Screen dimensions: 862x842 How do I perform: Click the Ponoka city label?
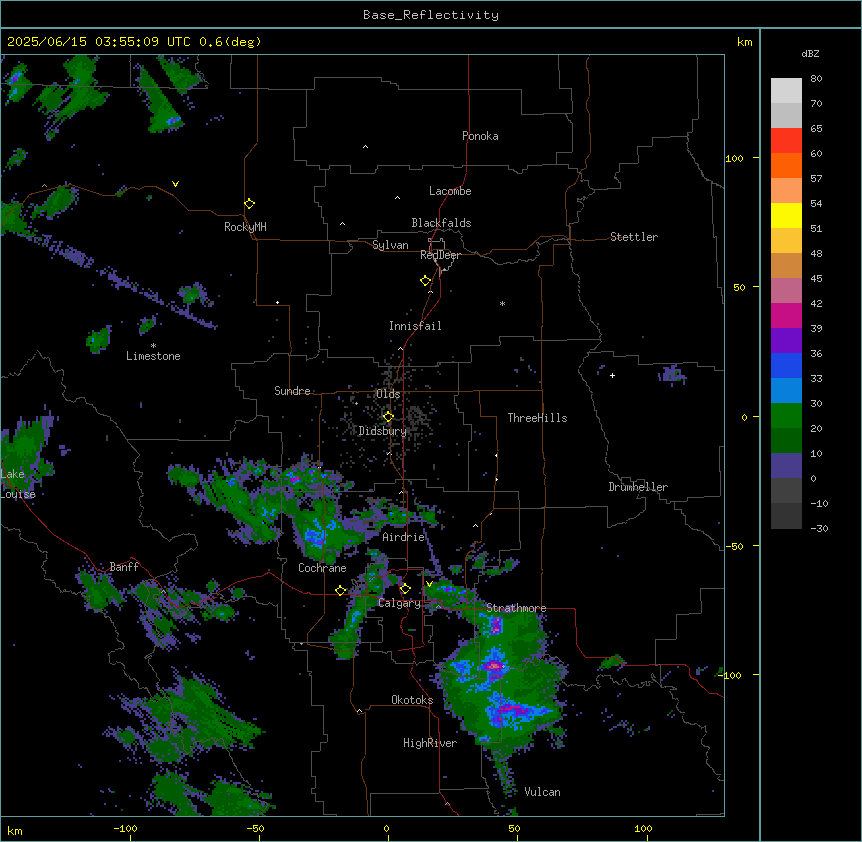[x=480, y=136]
